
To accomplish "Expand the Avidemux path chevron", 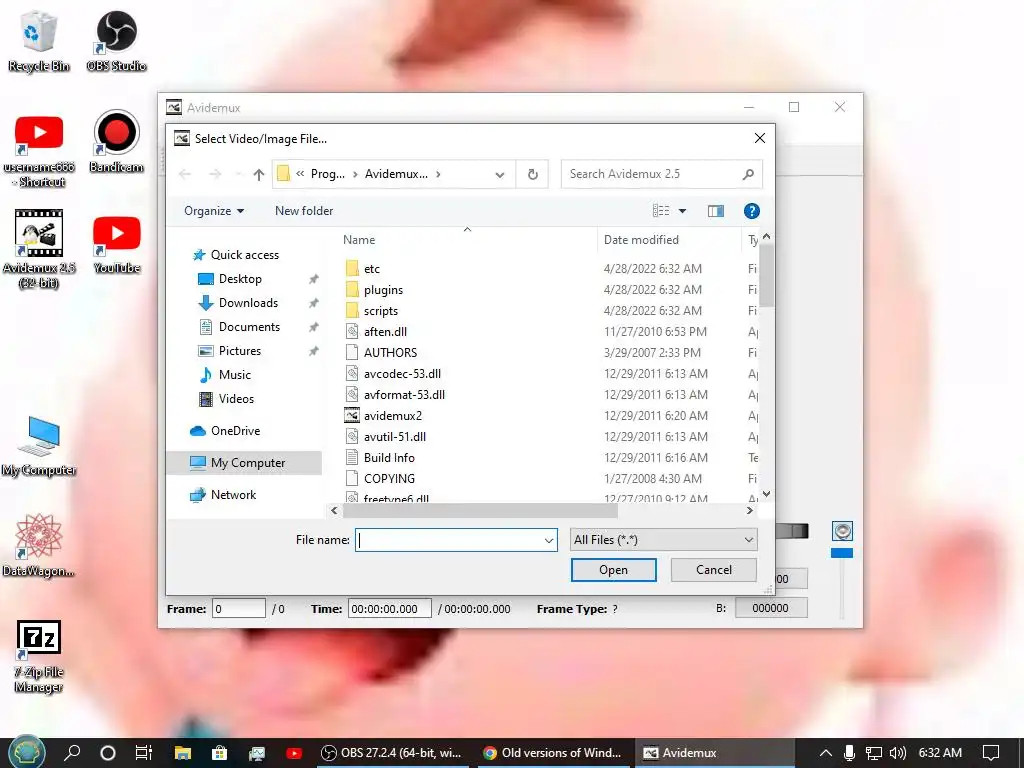I will click(x=438, y=174).
